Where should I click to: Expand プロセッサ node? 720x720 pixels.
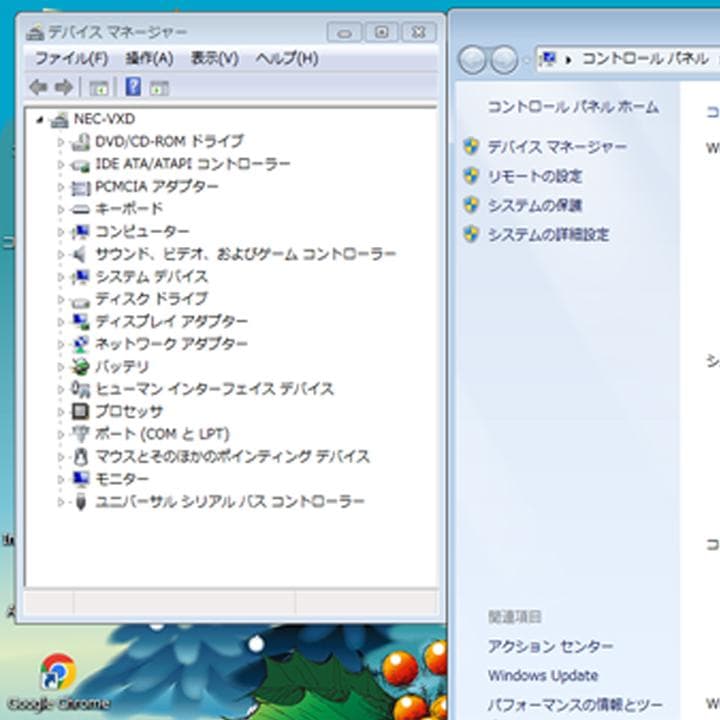coord(60,412)
